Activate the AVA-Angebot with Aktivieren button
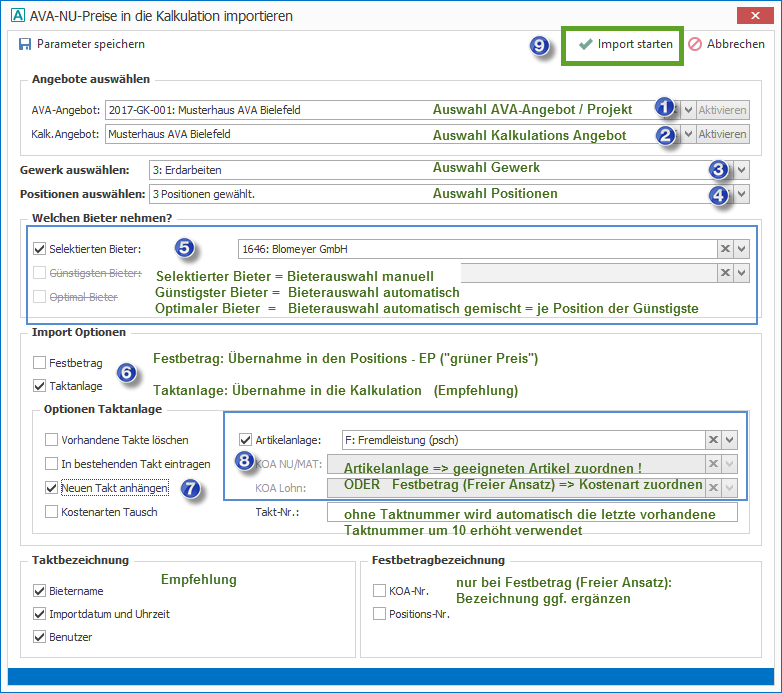Screen dimensions: 782x693 tap(722, 110)
